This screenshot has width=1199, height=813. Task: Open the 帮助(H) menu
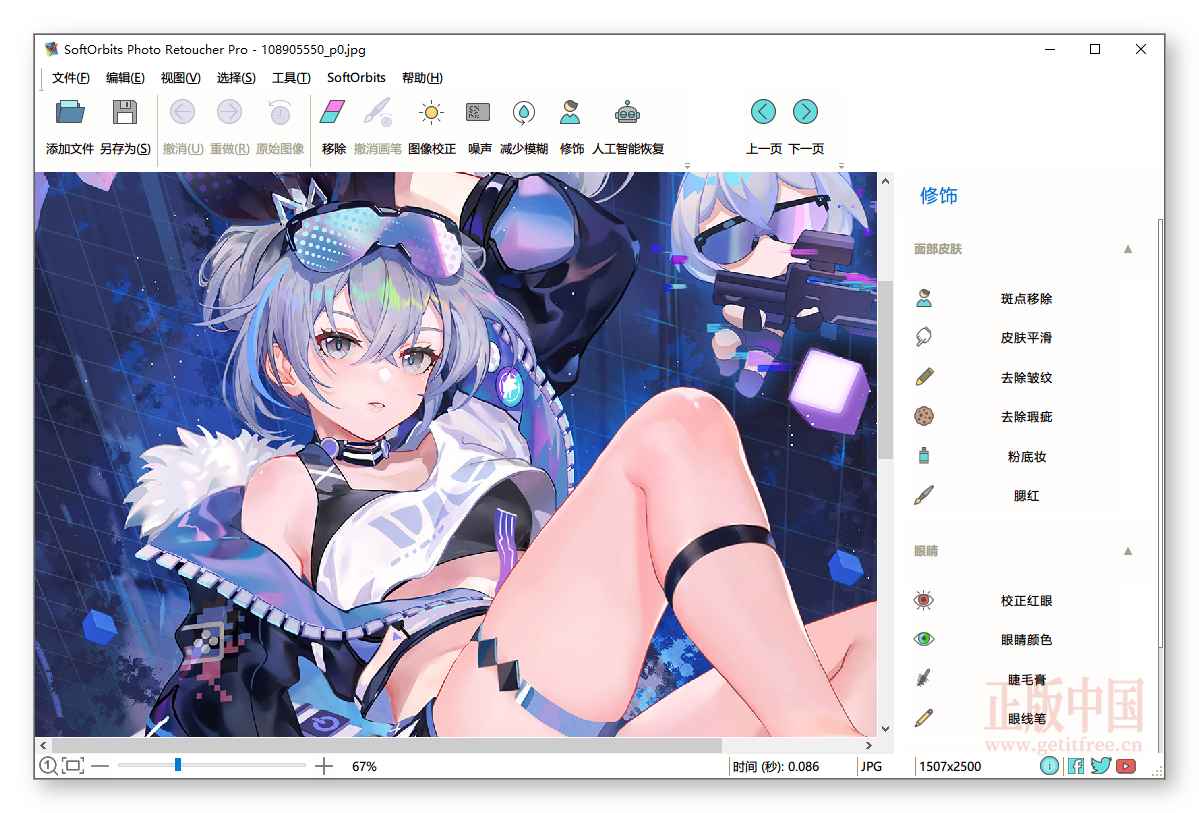coord(422,77)
